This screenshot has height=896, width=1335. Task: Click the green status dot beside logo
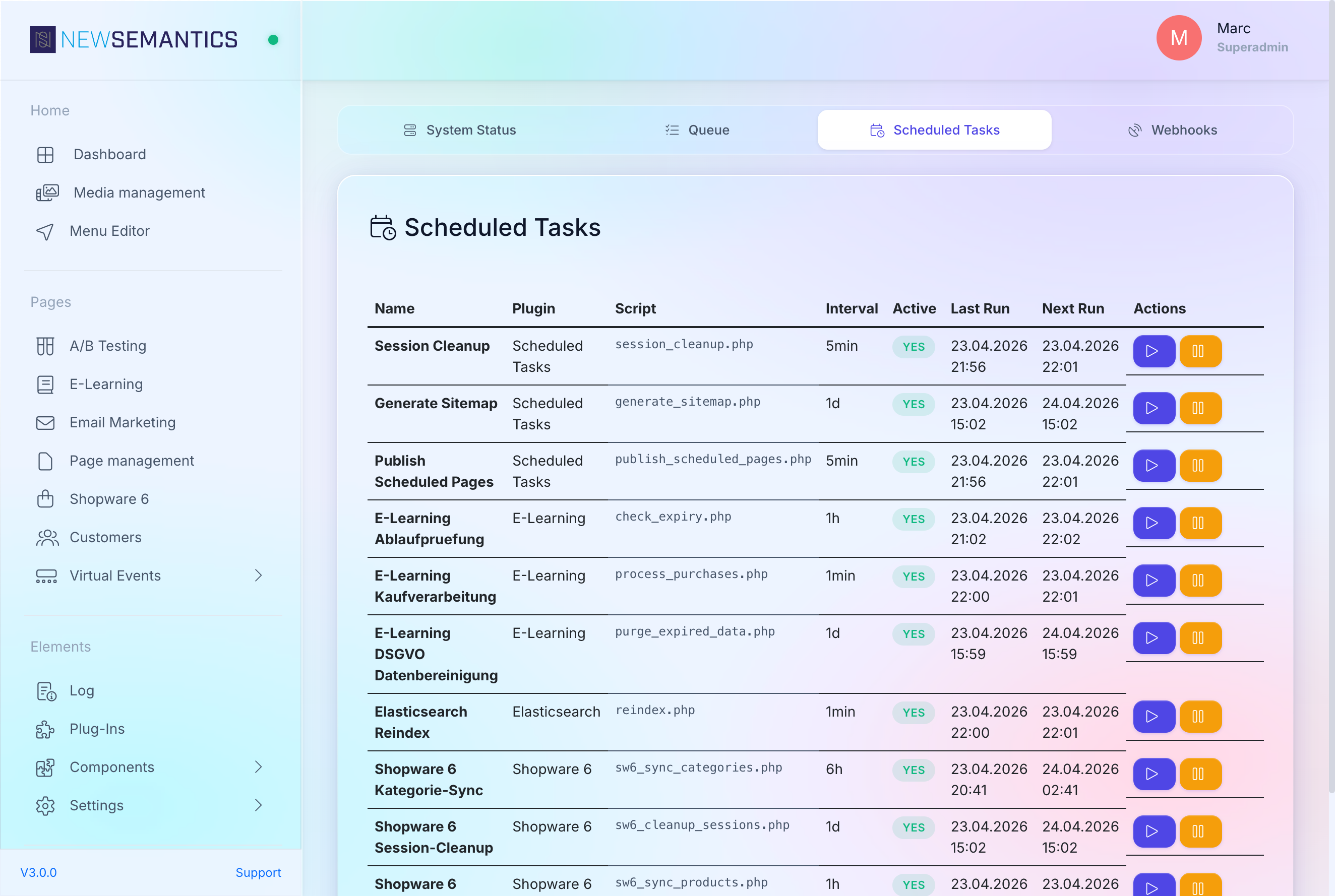(273, 40)
